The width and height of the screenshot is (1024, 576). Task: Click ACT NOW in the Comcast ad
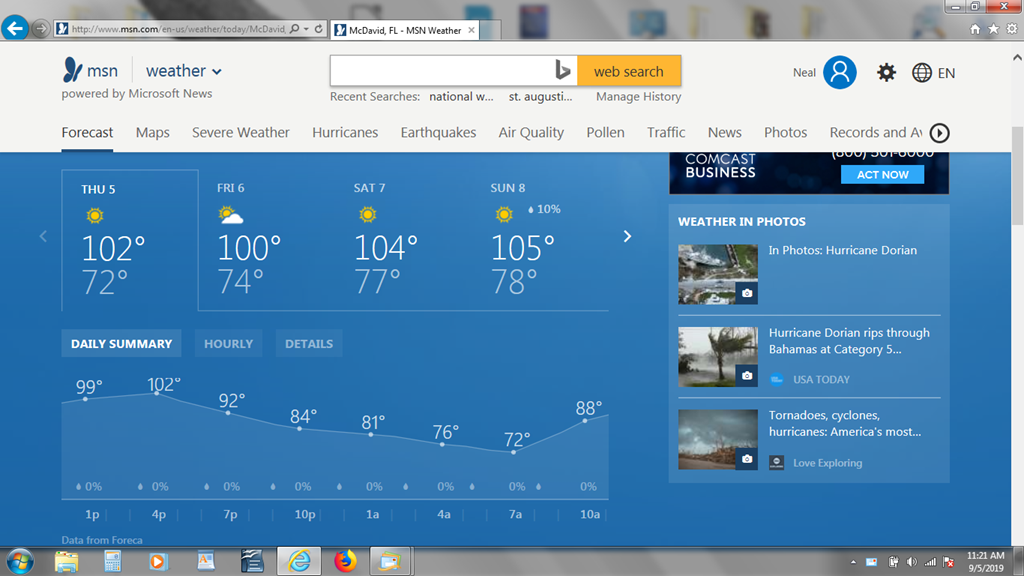pyautogui.click(x=882, y=174)
